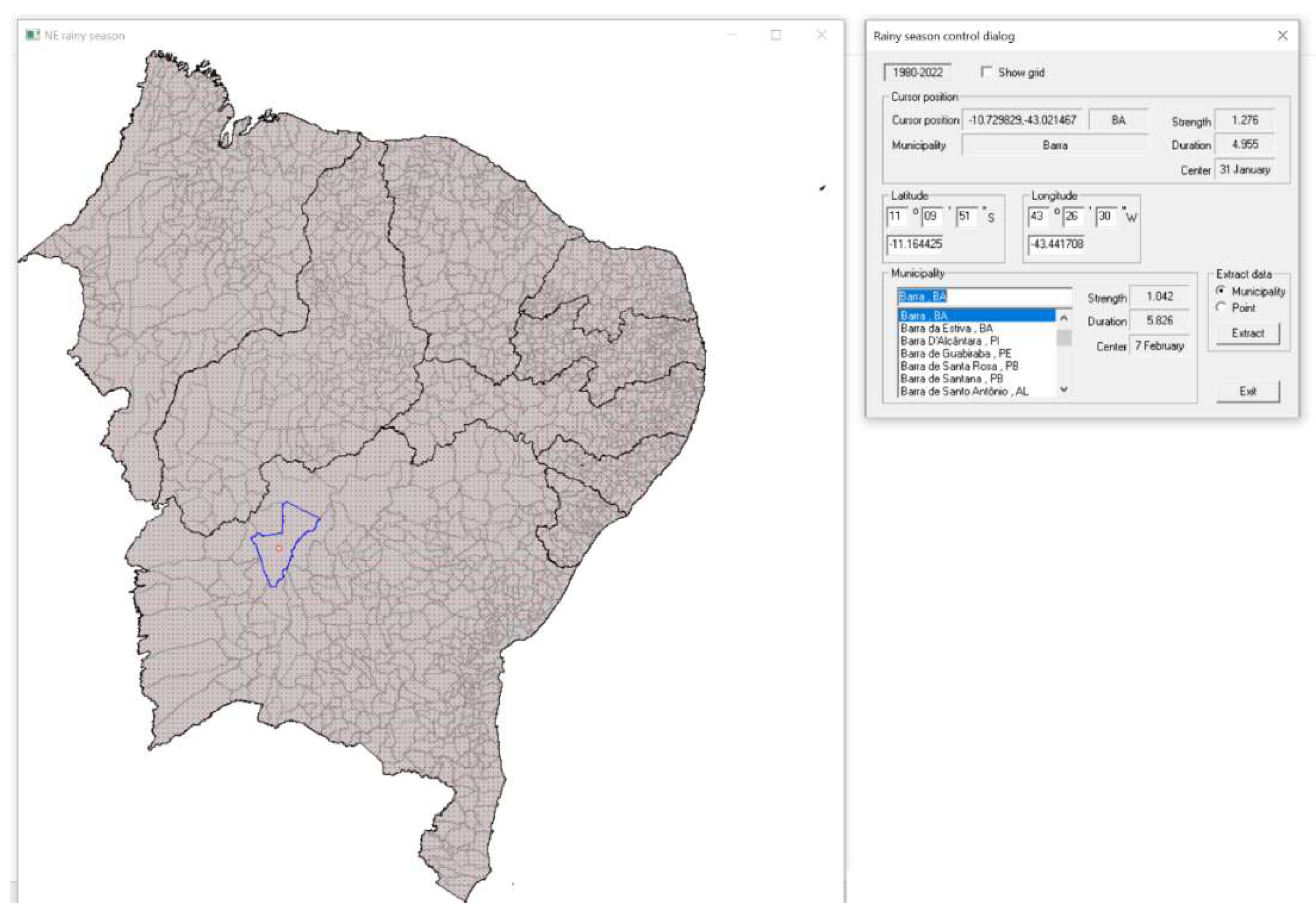
Task: Click the NE rainy season app icon
Action: 33,35
